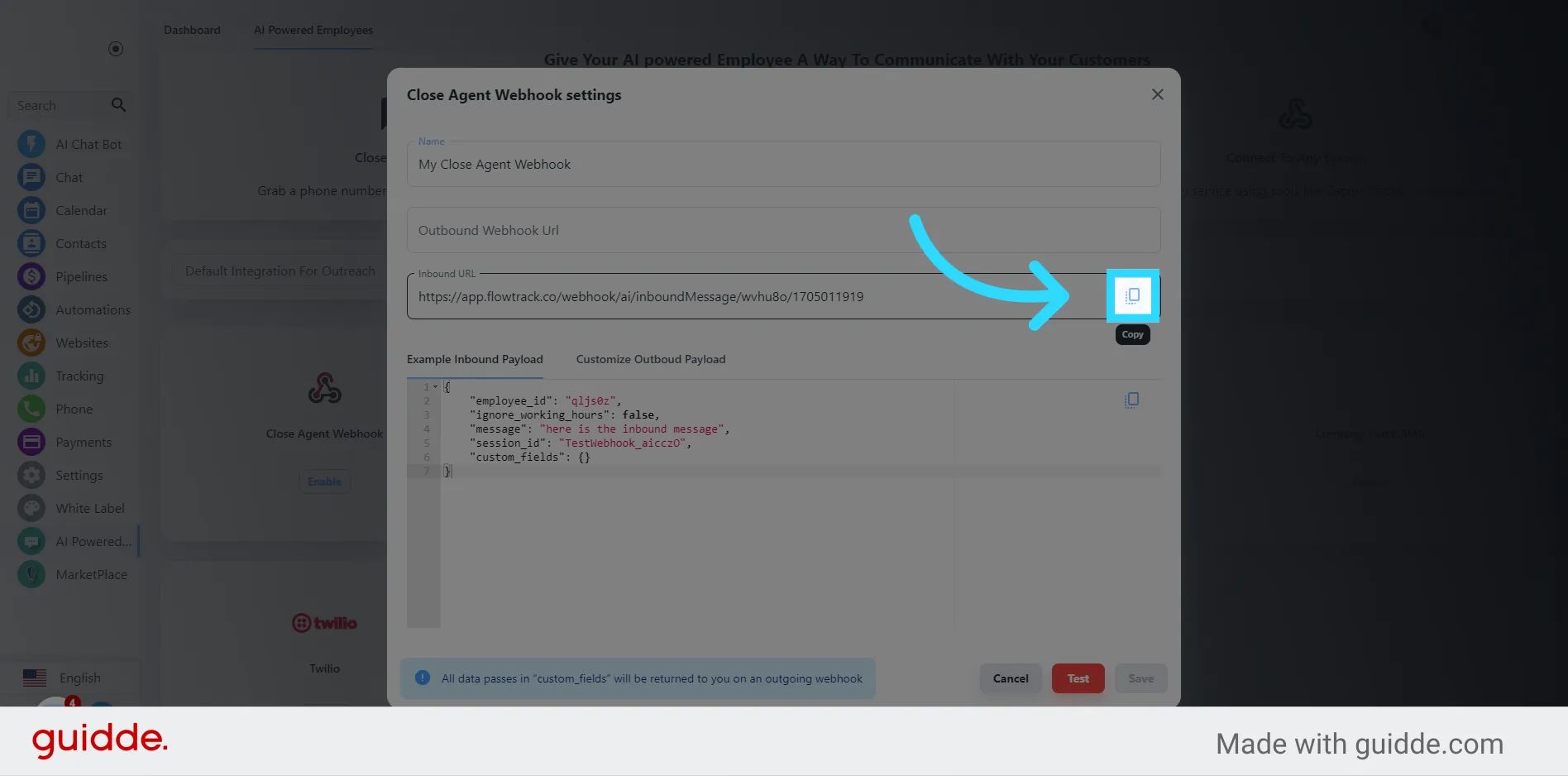Open the Chat sidebar icon
Image resolution: width=1568 pixels, height=776 pixels.
point(31,177)
